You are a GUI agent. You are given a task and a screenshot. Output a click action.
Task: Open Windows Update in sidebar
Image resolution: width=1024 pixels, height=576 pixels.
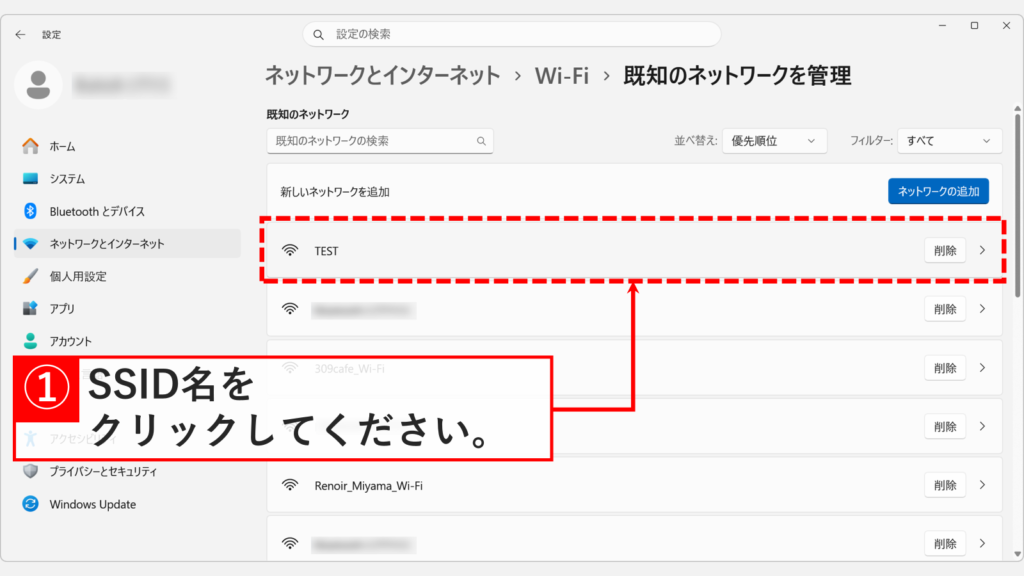tap(127, 504)
